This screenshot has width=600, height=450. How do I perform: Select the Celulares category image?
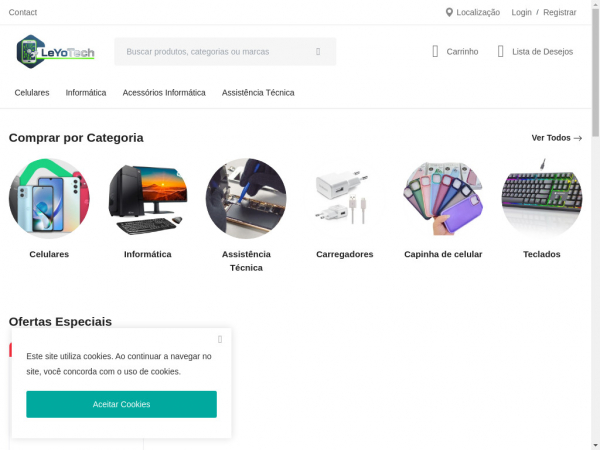(x=49, y=198)
